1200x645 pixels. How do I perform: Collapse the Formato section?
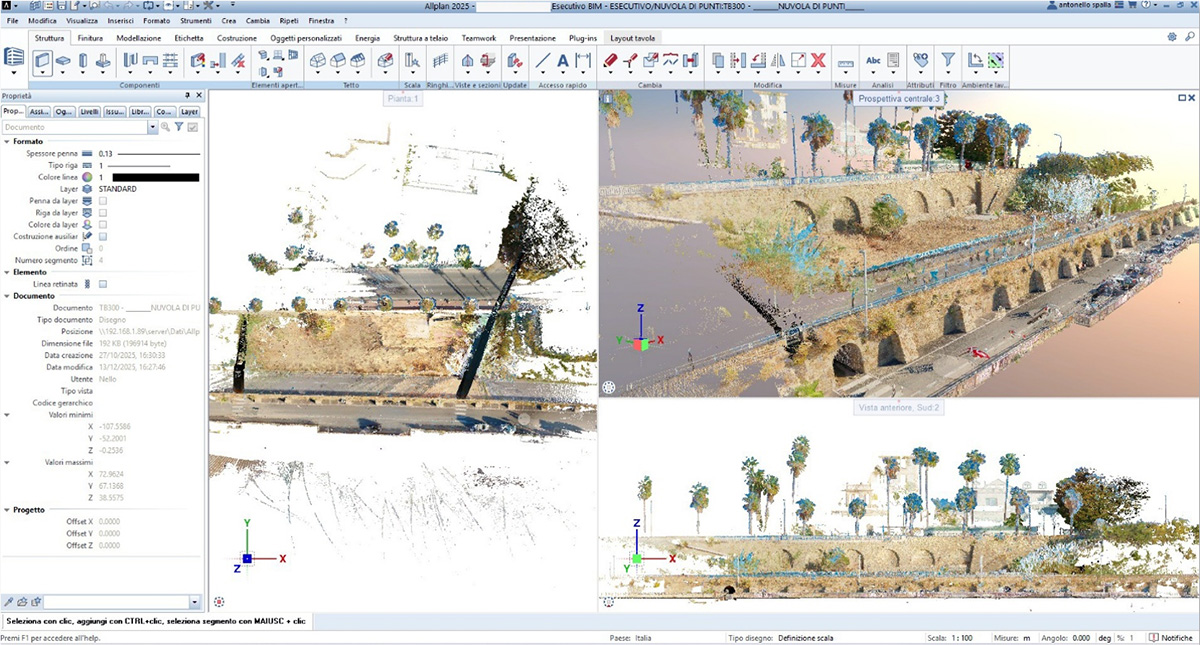pyautogui.click(x=7, y=142)
